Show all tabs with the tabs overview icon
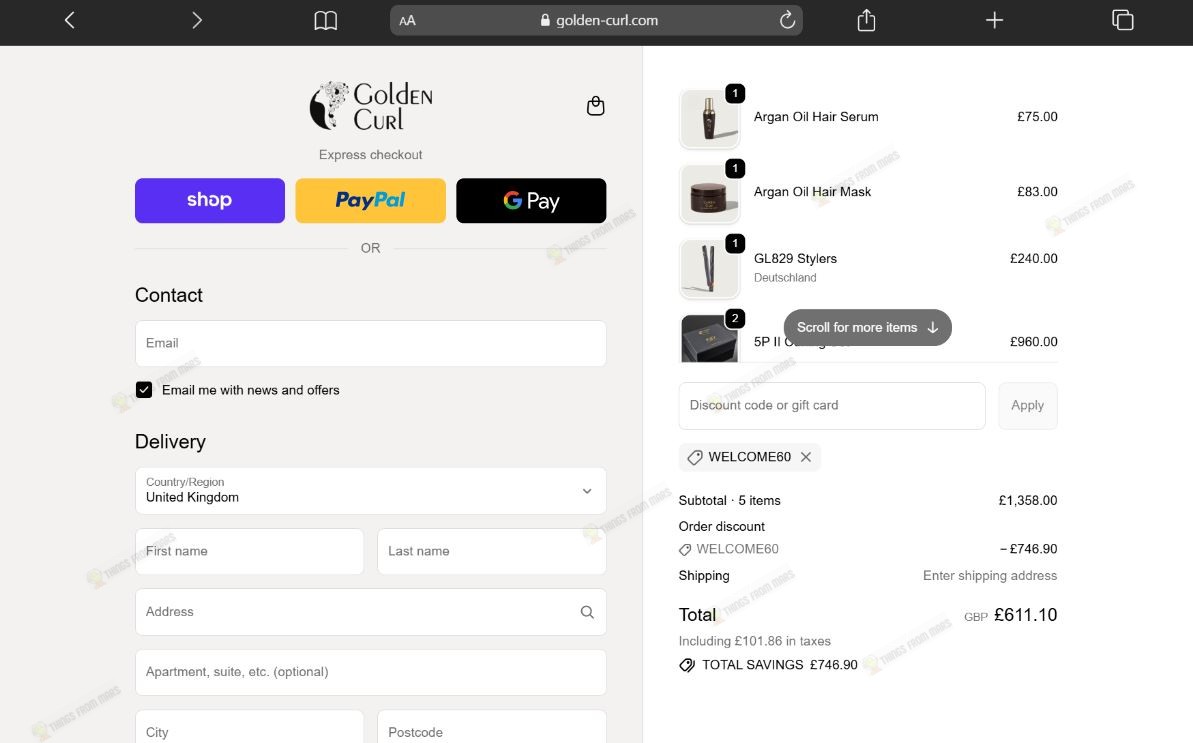This screenshot has height=743, width=1193. (x=1122, y=20)
